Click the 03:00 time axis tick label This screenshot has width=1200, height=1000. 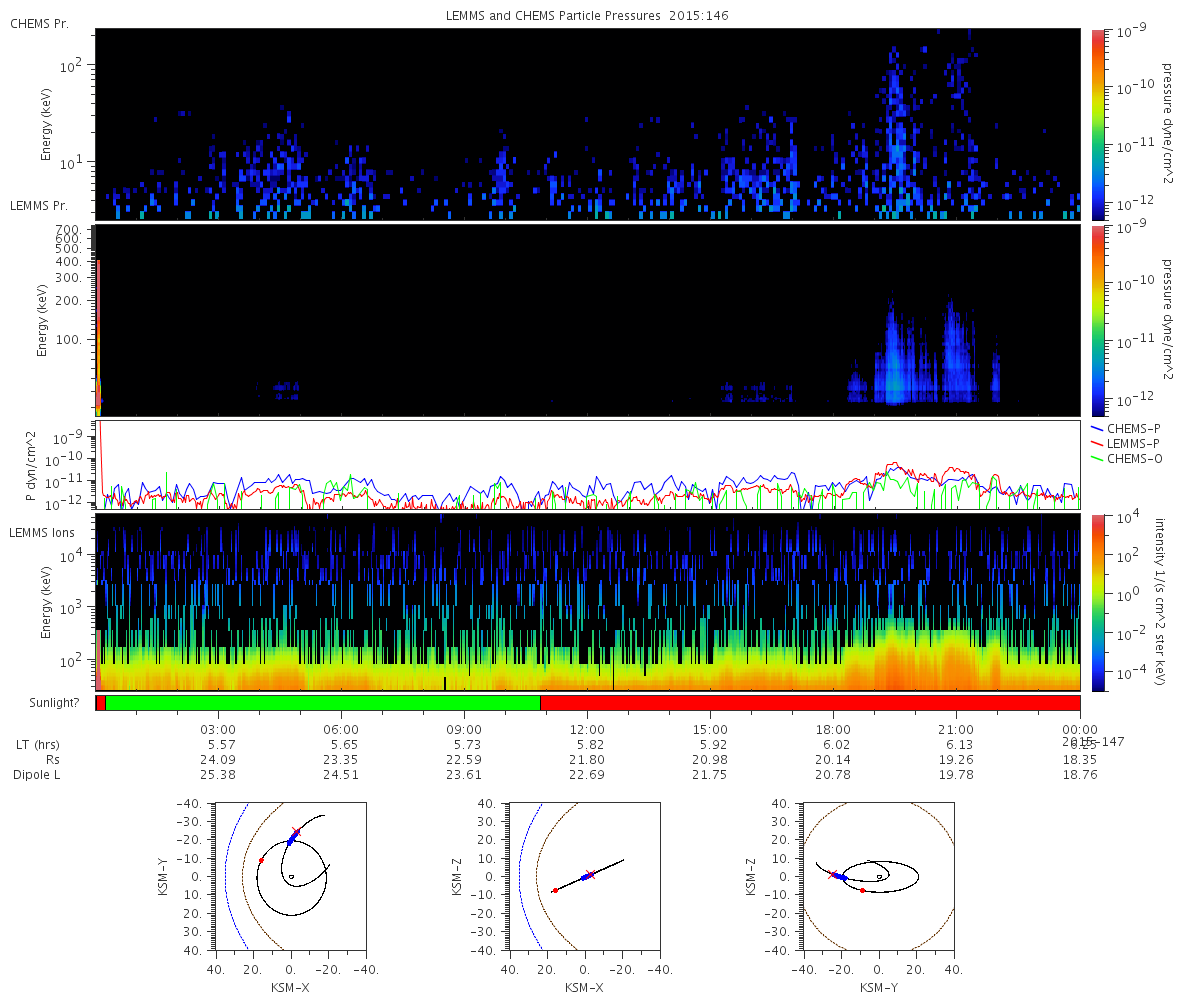(x=218, y=729)
